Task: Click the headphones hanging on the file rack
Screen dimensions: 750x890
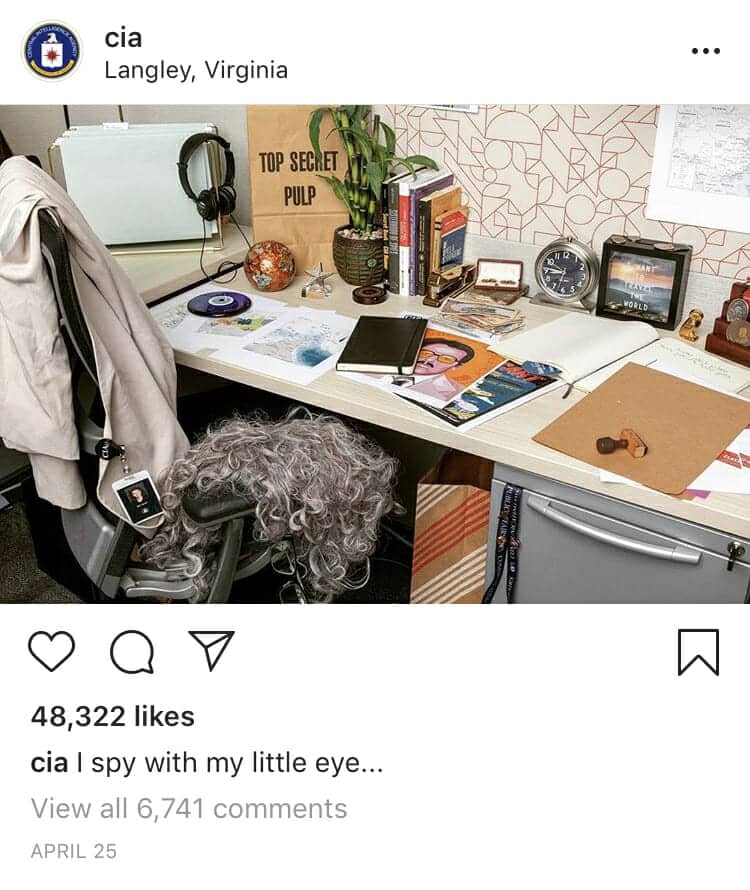Action: point(207,176)
